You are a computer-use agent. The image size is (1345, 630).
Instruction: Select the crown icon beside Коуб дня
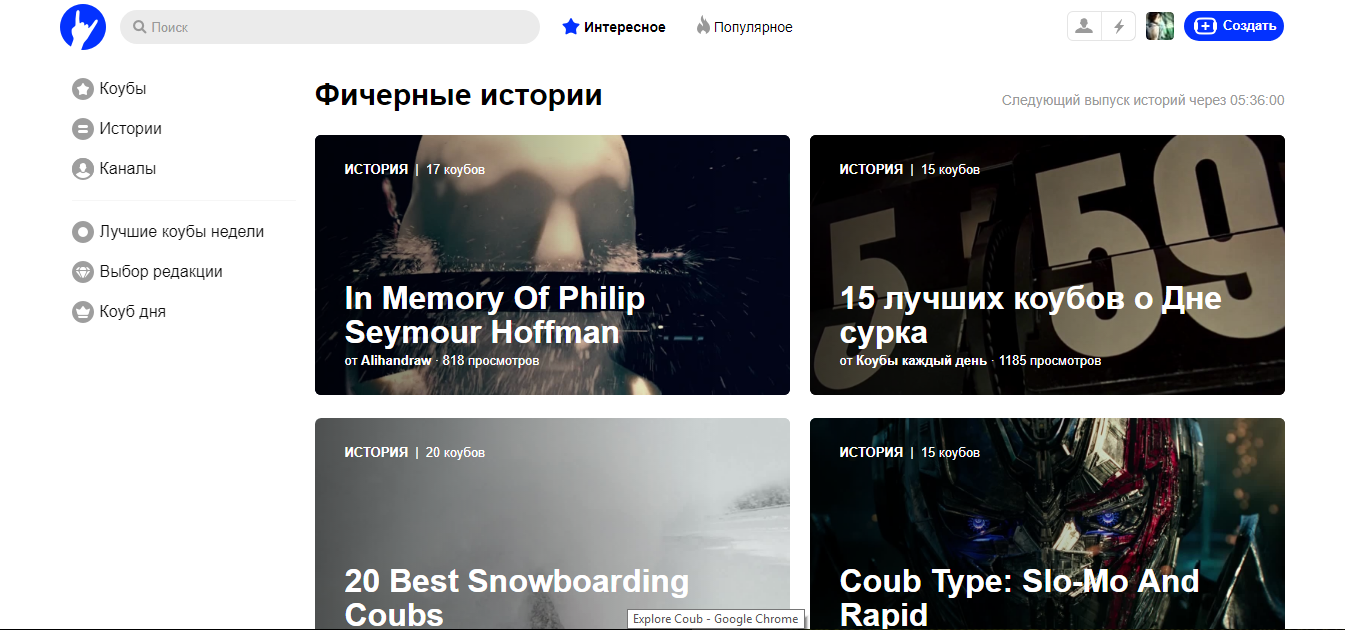[82, 312]
